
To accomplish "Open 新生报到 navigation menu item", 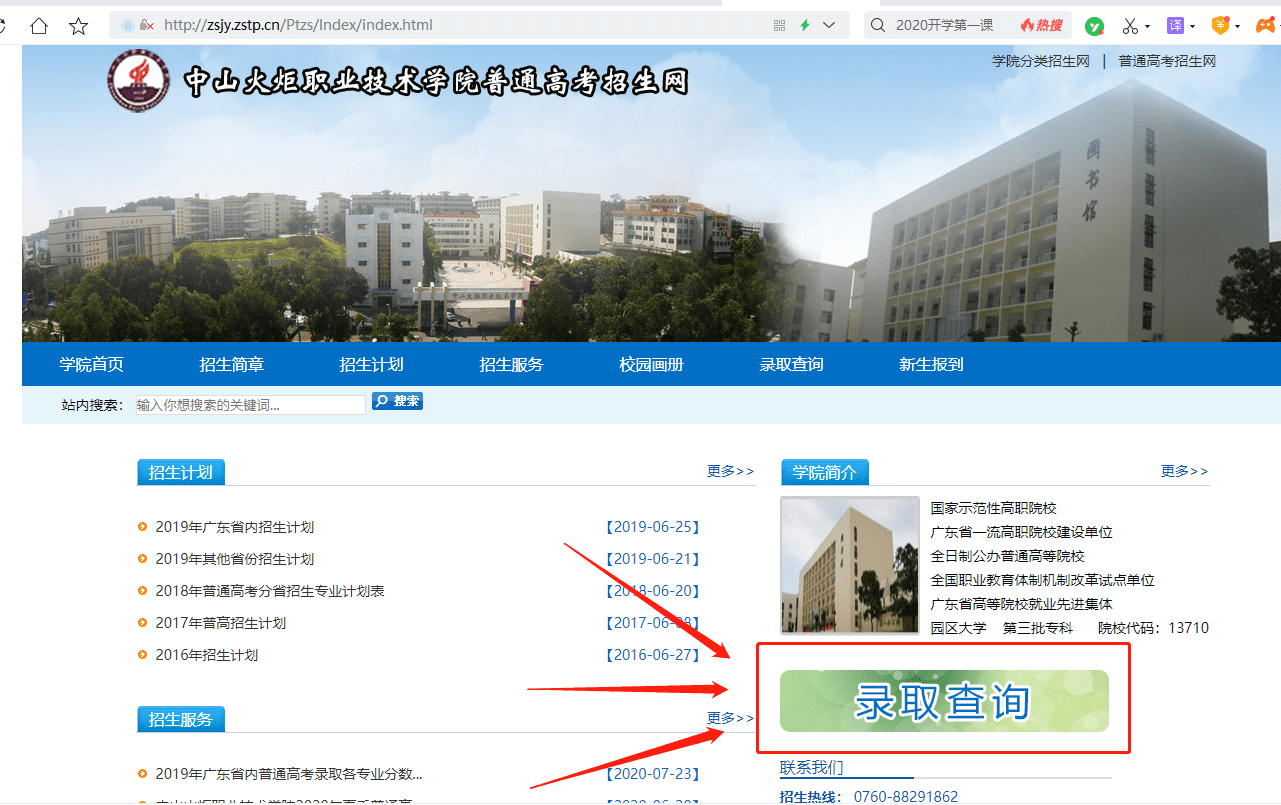I will pyautogui.click(x=932, y=364).
